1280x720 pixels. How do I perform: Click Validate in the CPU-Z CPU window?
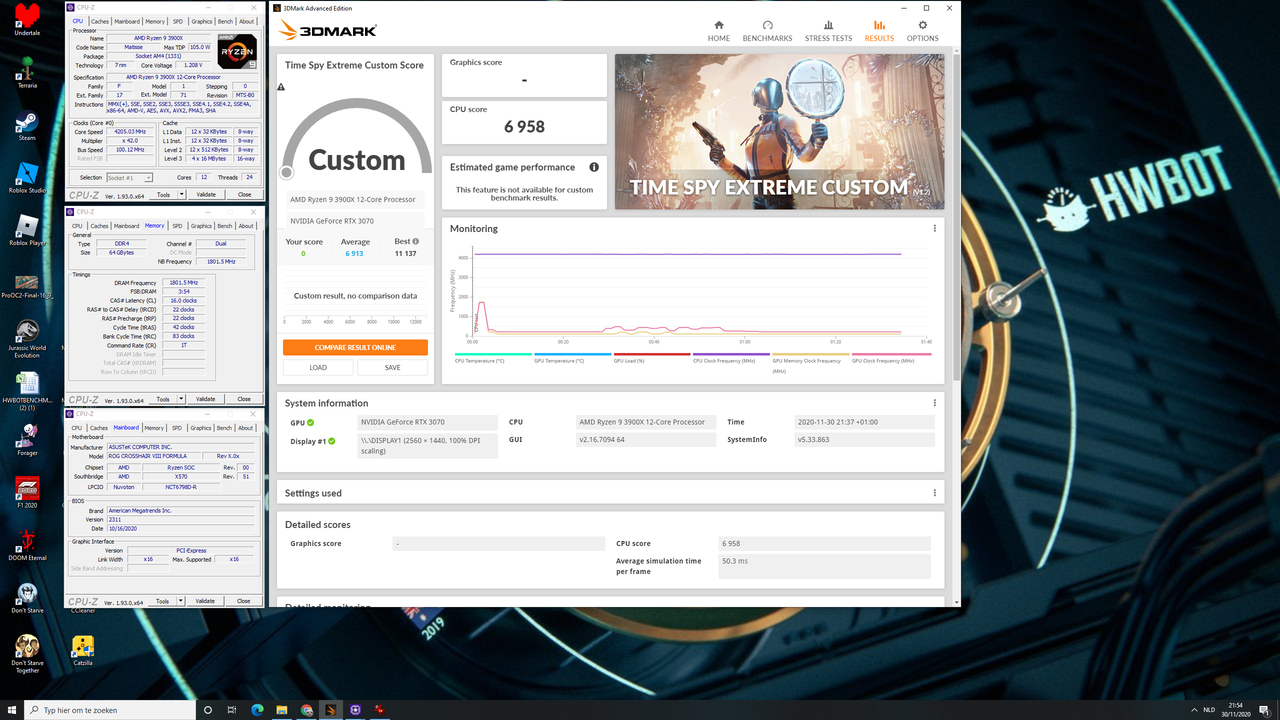[x=206, y=195]
